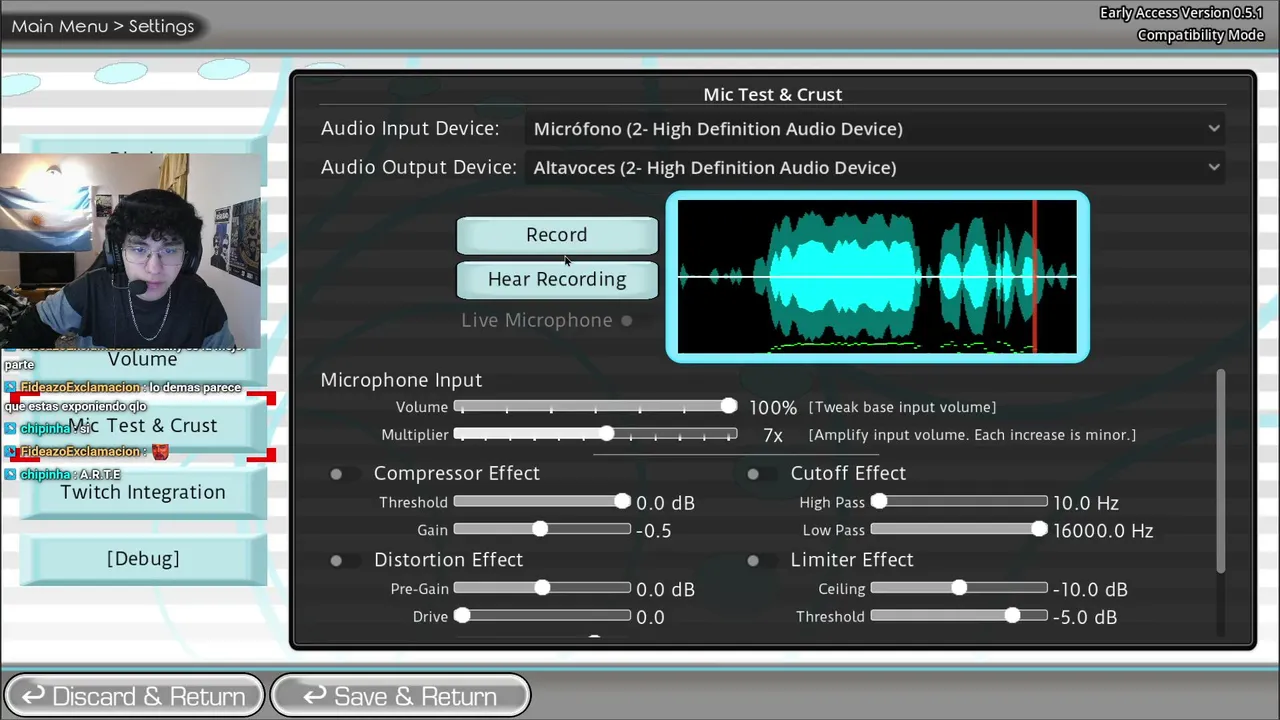Screen dimensions: 1280x720
Task: Click the Mic Test & Crust panel title
Action: 773,95
